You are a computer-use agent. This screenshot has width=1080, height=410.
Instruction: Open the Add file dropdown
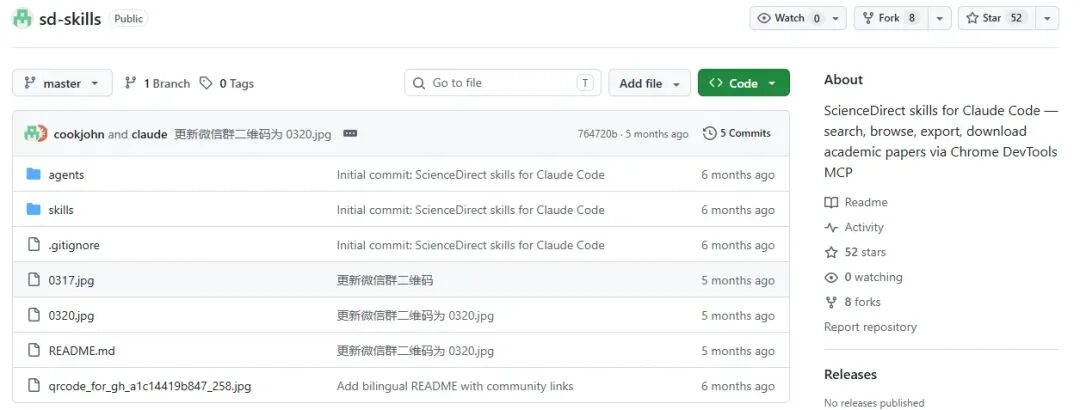click(x=650, y=83)
